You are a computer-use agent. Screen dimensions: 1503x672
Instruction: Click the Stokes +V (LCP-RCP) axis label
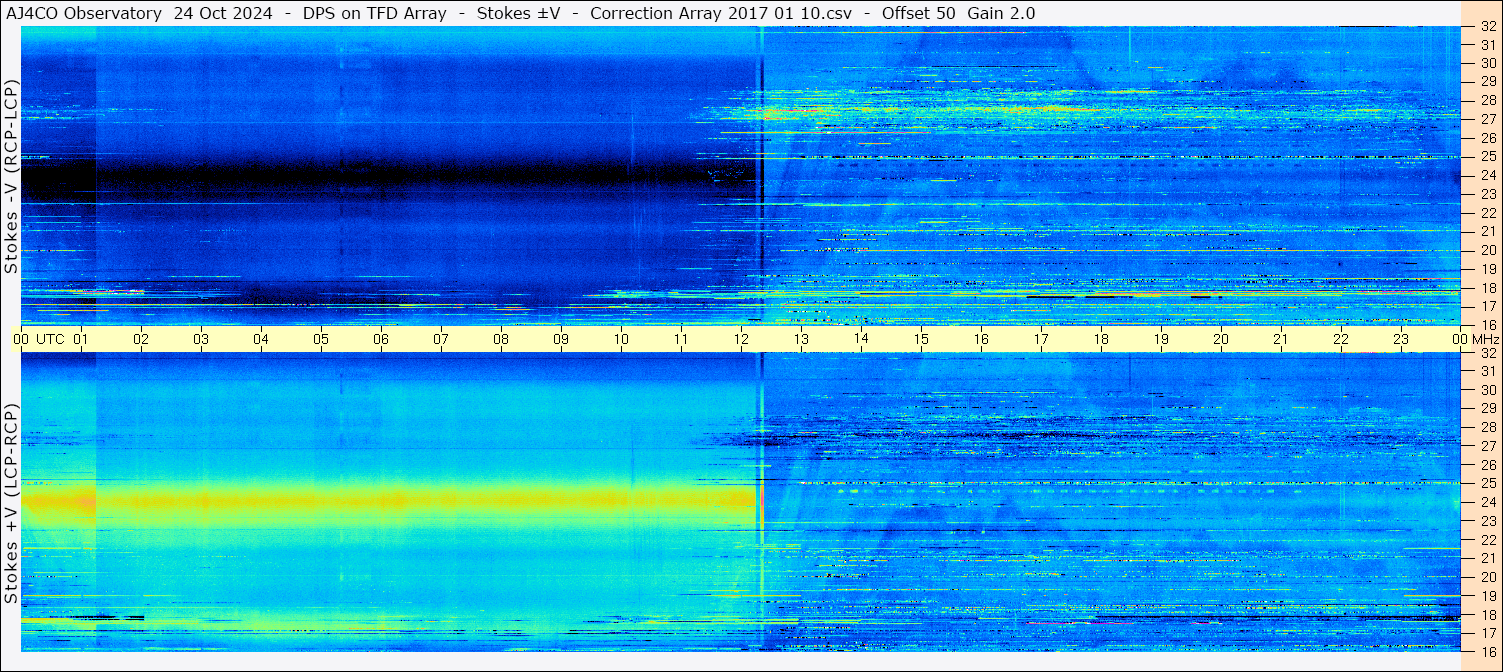click(11, 504)
